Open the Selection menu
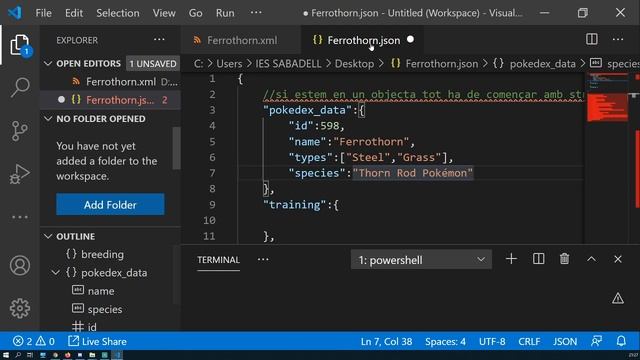 118,13
